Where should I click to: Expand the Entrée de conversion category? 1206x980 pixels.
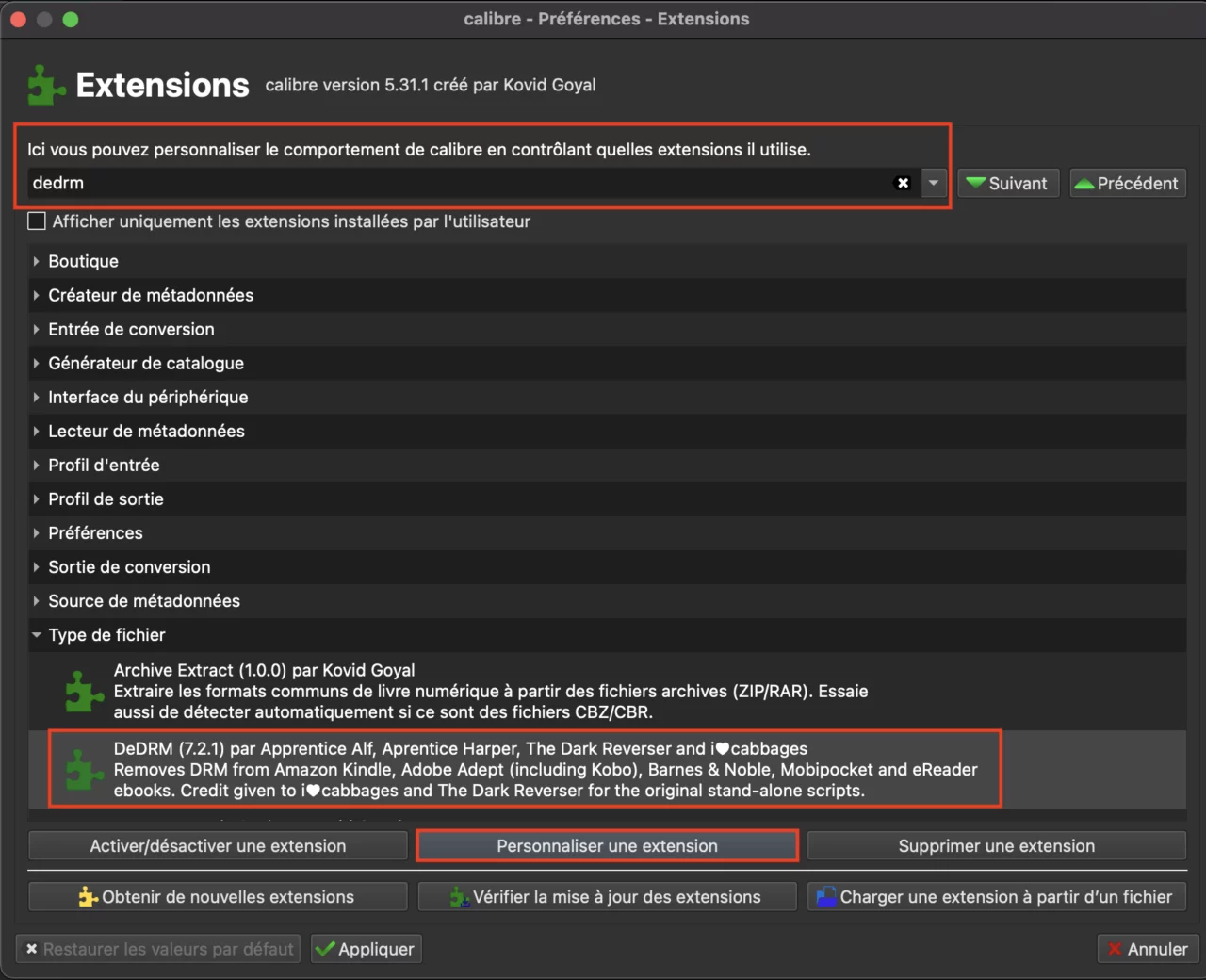click(x=36, y=329)
